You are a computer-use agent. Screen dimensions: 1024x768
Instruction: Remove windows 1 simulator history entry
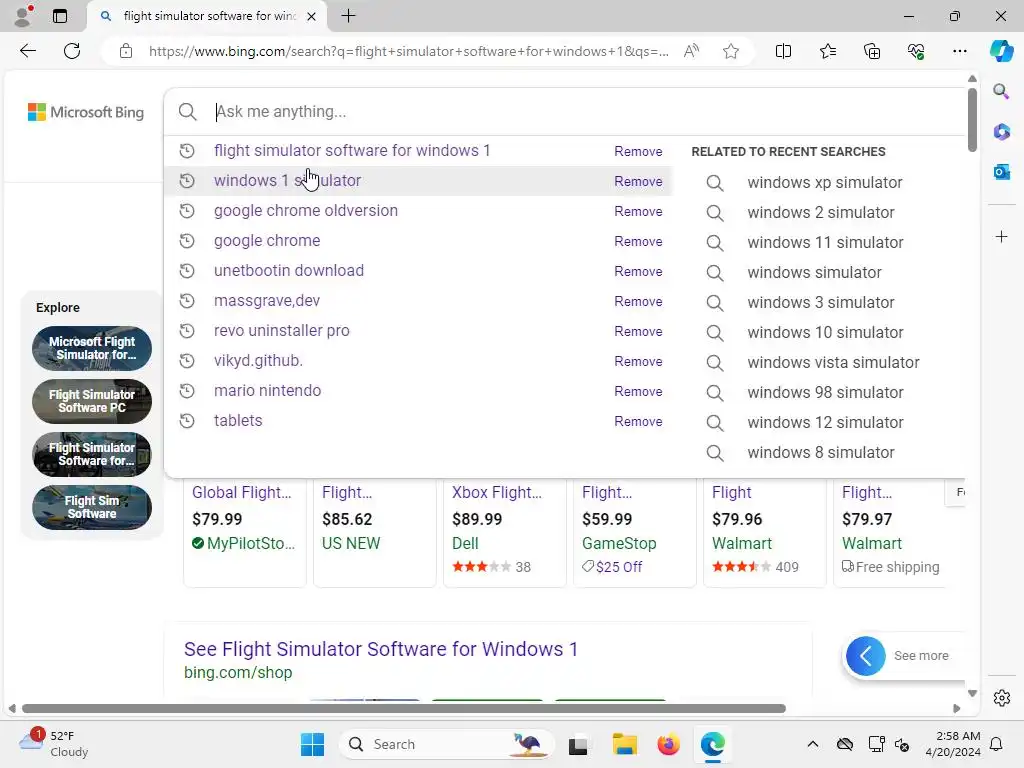(x=638, y=182)
